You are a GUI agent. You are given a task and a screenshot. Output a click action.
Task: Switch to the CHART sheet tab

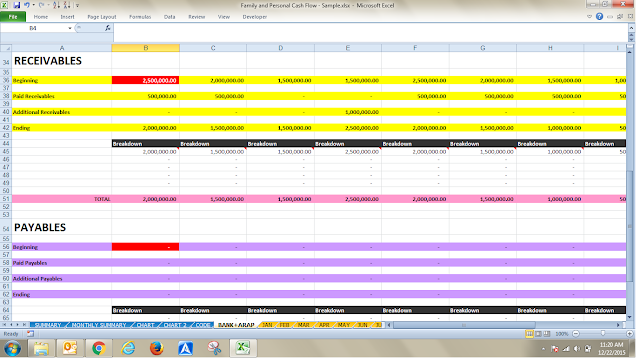coord(145,325)
